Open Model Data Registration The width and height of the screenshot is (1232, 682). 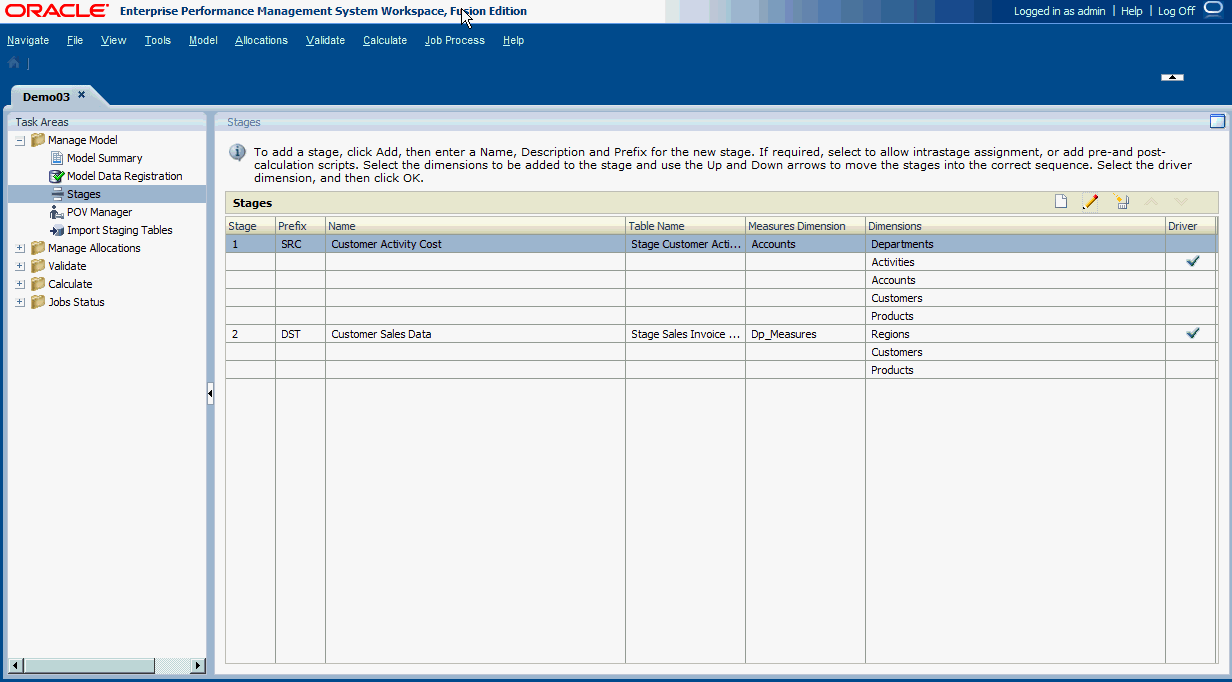(x=125, y=176)
